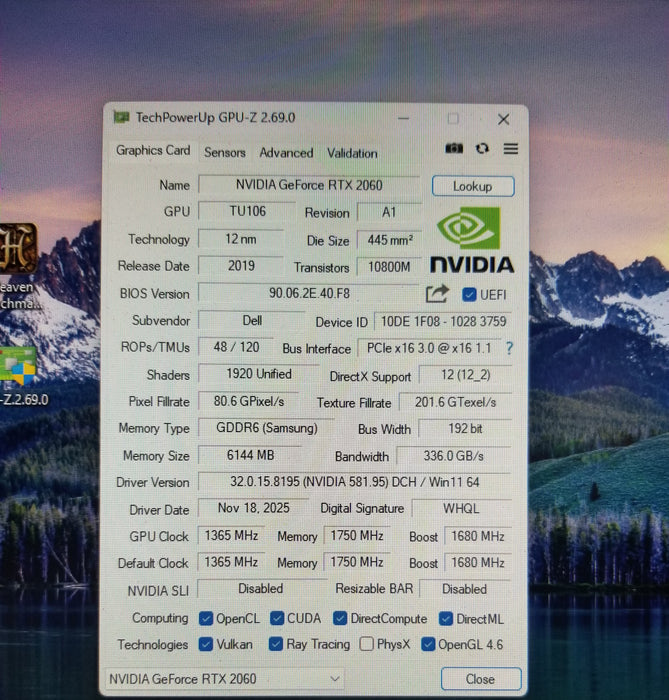669x700 pixels.
Task: Toggle the DirectCompute checkbox
Action: (340, 618)
